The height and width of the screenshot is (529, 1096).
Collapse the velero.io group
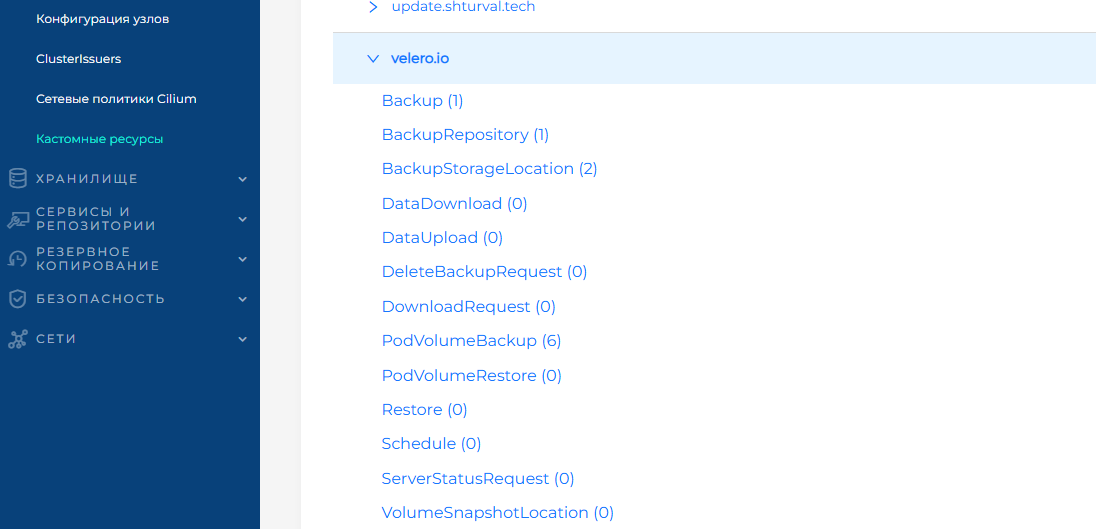[x=373, y=59]
